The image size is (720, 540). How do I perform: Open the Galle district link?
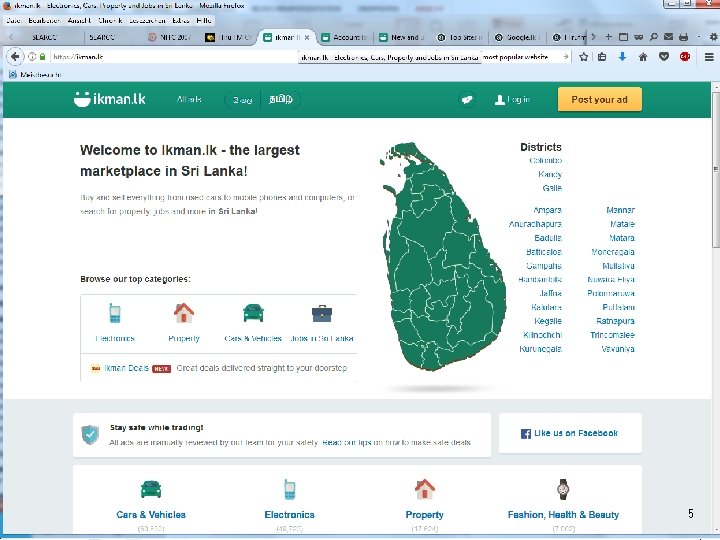click(x=552, y=188)
